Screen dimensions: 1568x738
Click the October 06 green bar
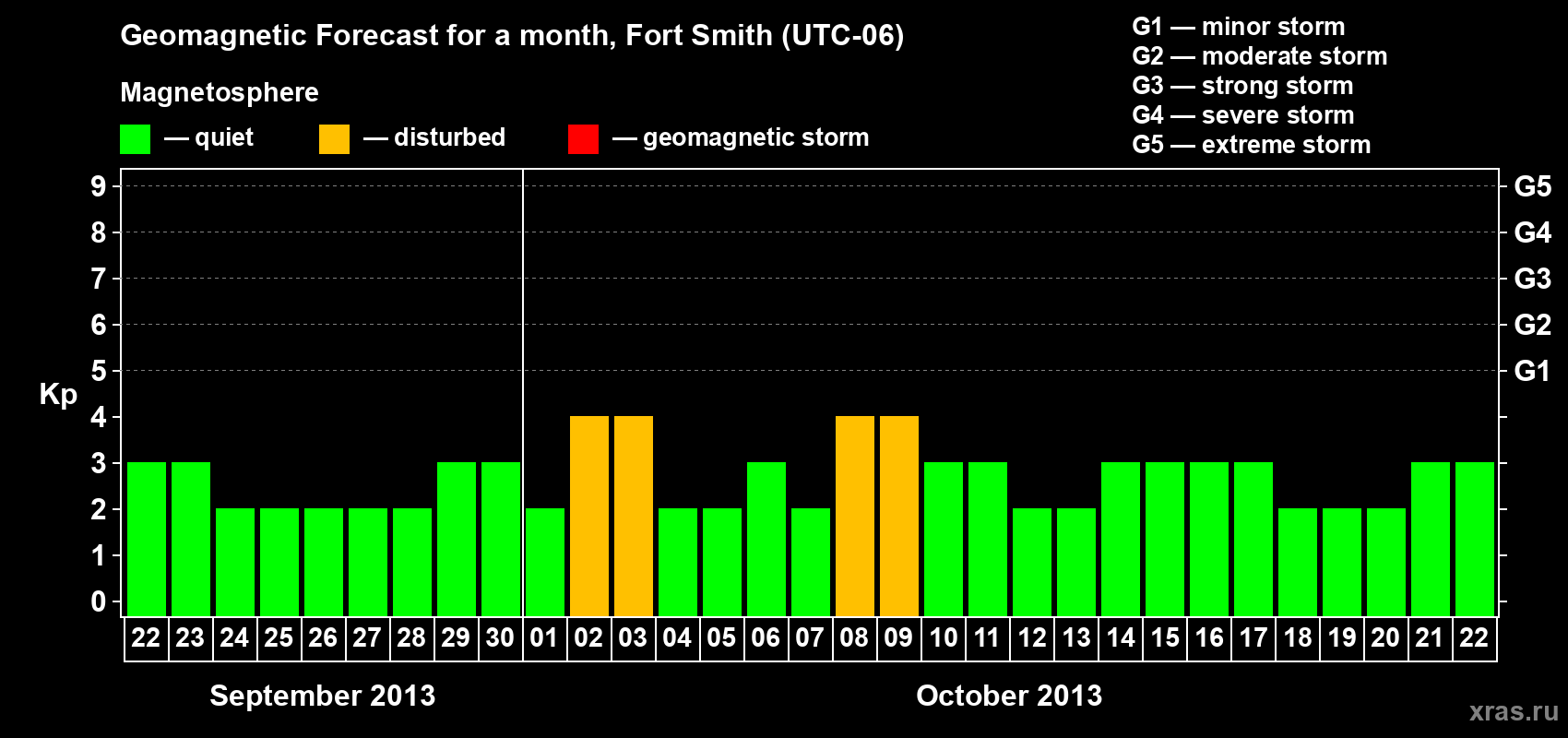click(x=766, y=539)
